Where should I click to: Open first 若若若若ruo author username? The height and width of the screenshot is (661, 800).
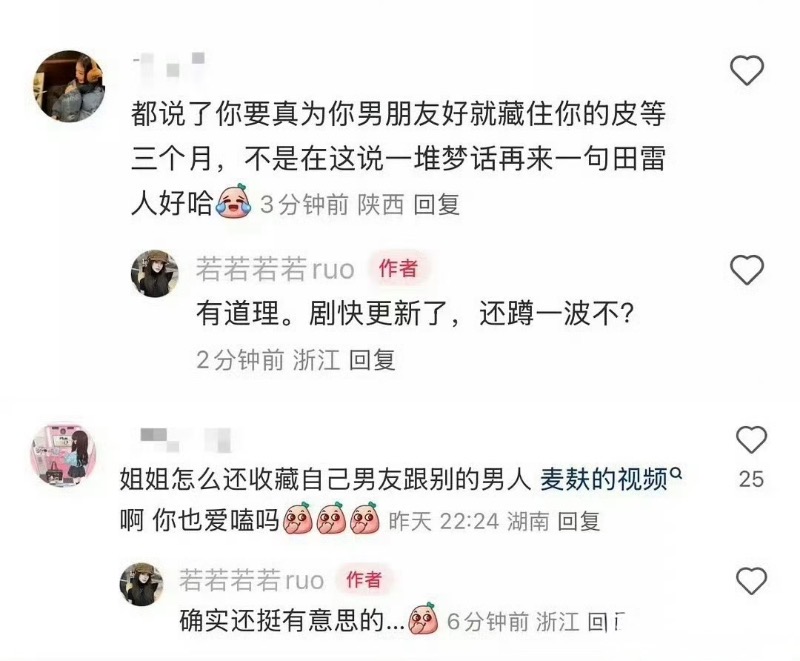pos(275,269)
